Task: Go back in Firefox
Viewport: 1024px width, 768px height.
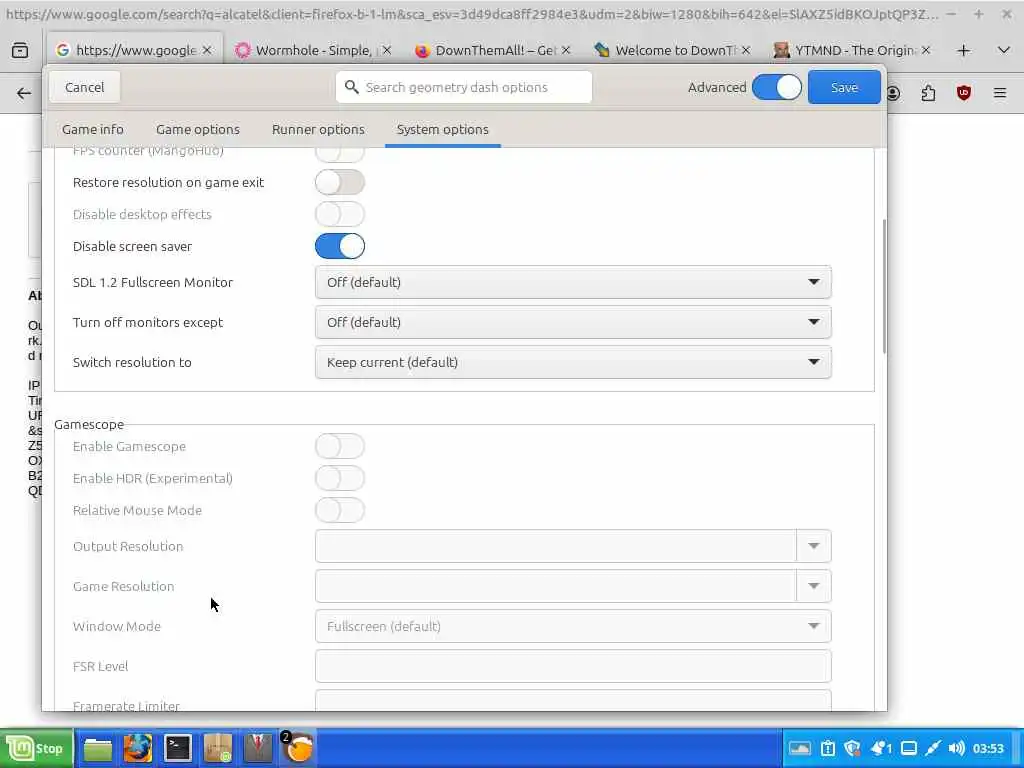Action: [24, 93]
